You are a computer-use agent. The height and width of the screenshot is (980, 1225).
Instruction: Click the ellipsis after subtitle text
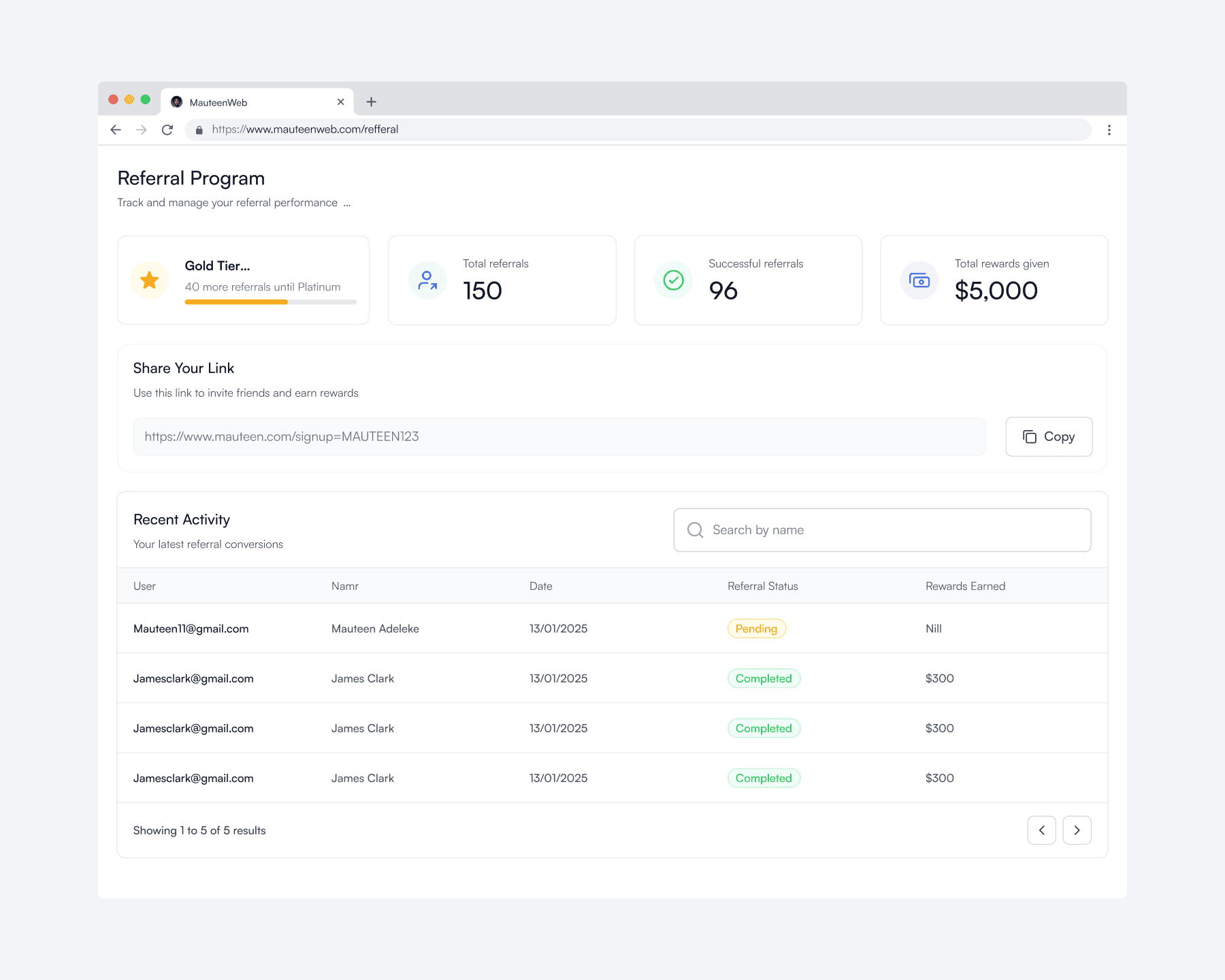pos(347,204)
